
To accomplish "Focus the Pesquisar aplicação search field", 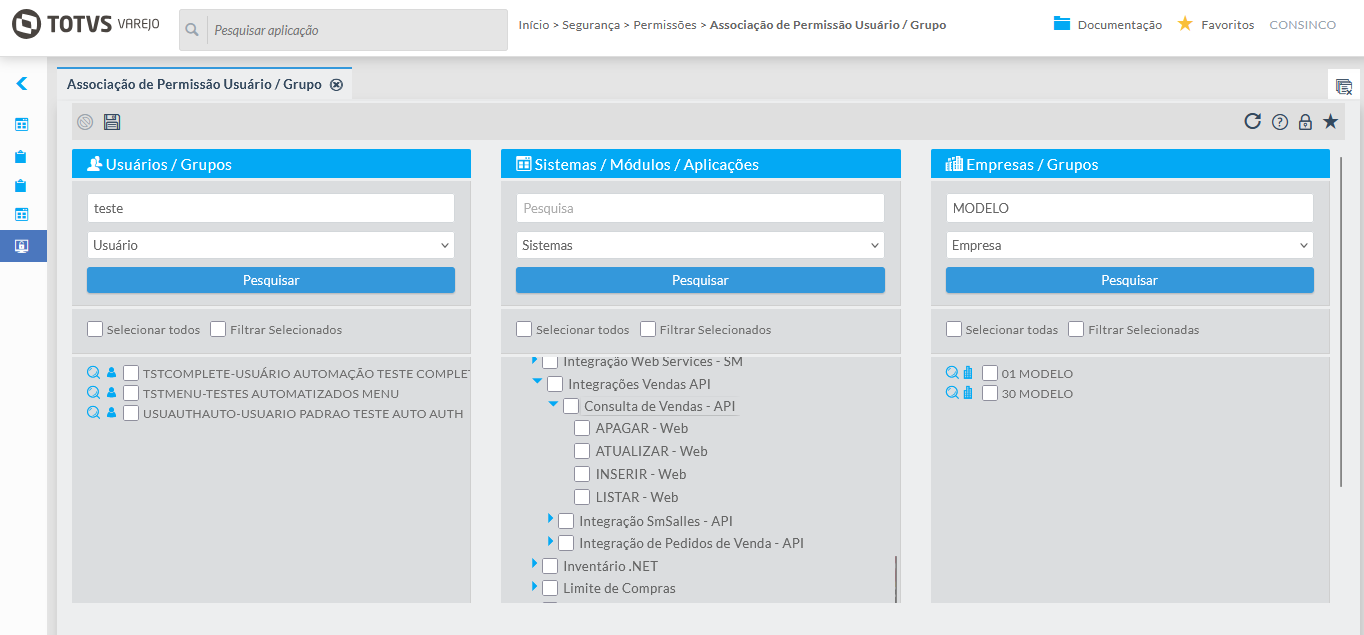I will coord(355,30).
